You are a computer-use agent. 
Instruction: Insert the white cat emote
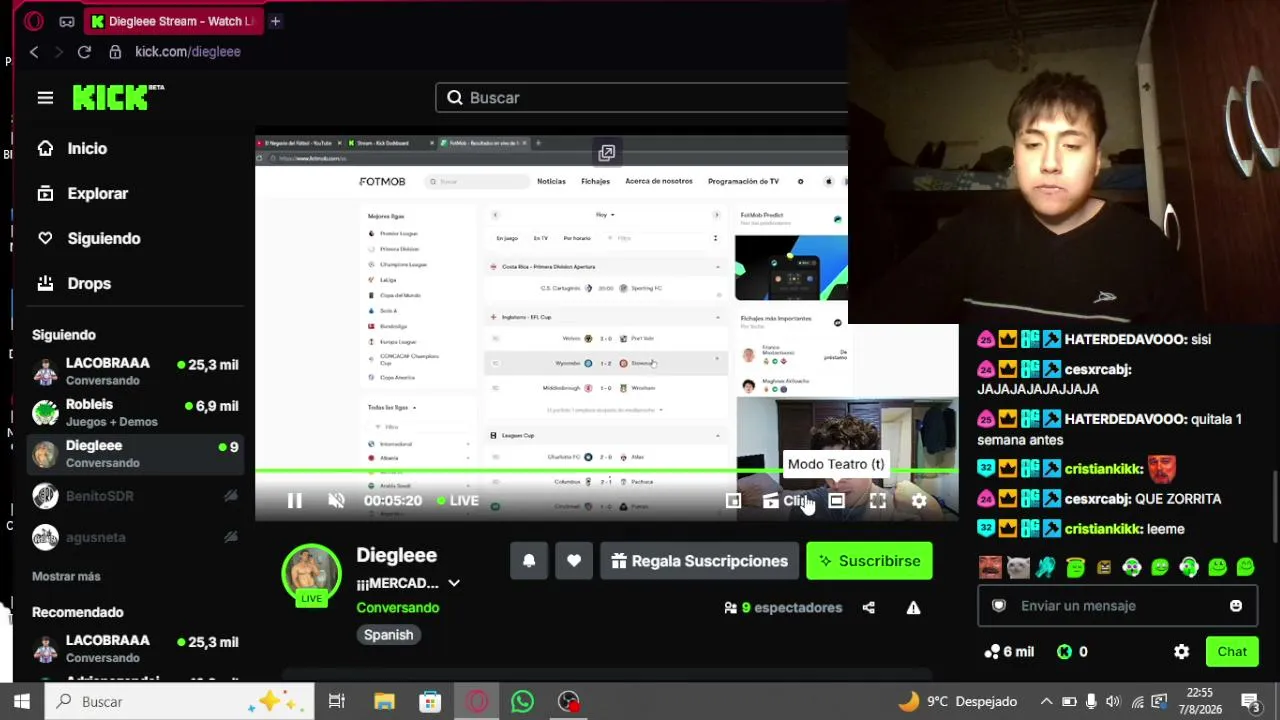point(1018,568)
